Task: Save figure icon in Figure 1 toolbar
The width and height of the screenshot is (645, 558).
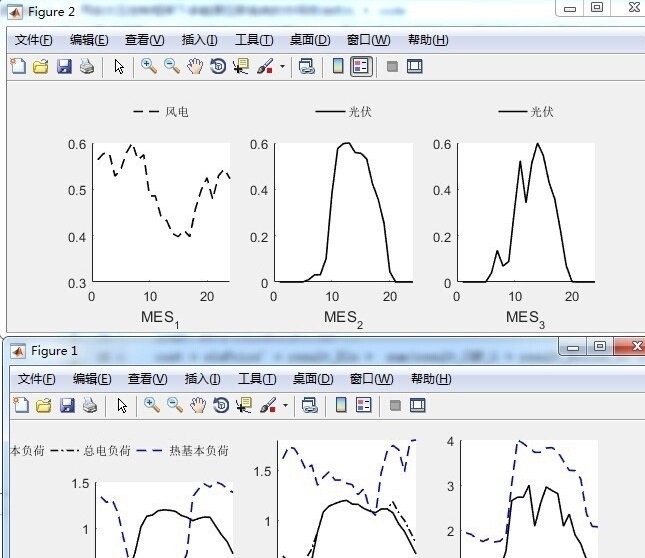Action: [67, 405]
